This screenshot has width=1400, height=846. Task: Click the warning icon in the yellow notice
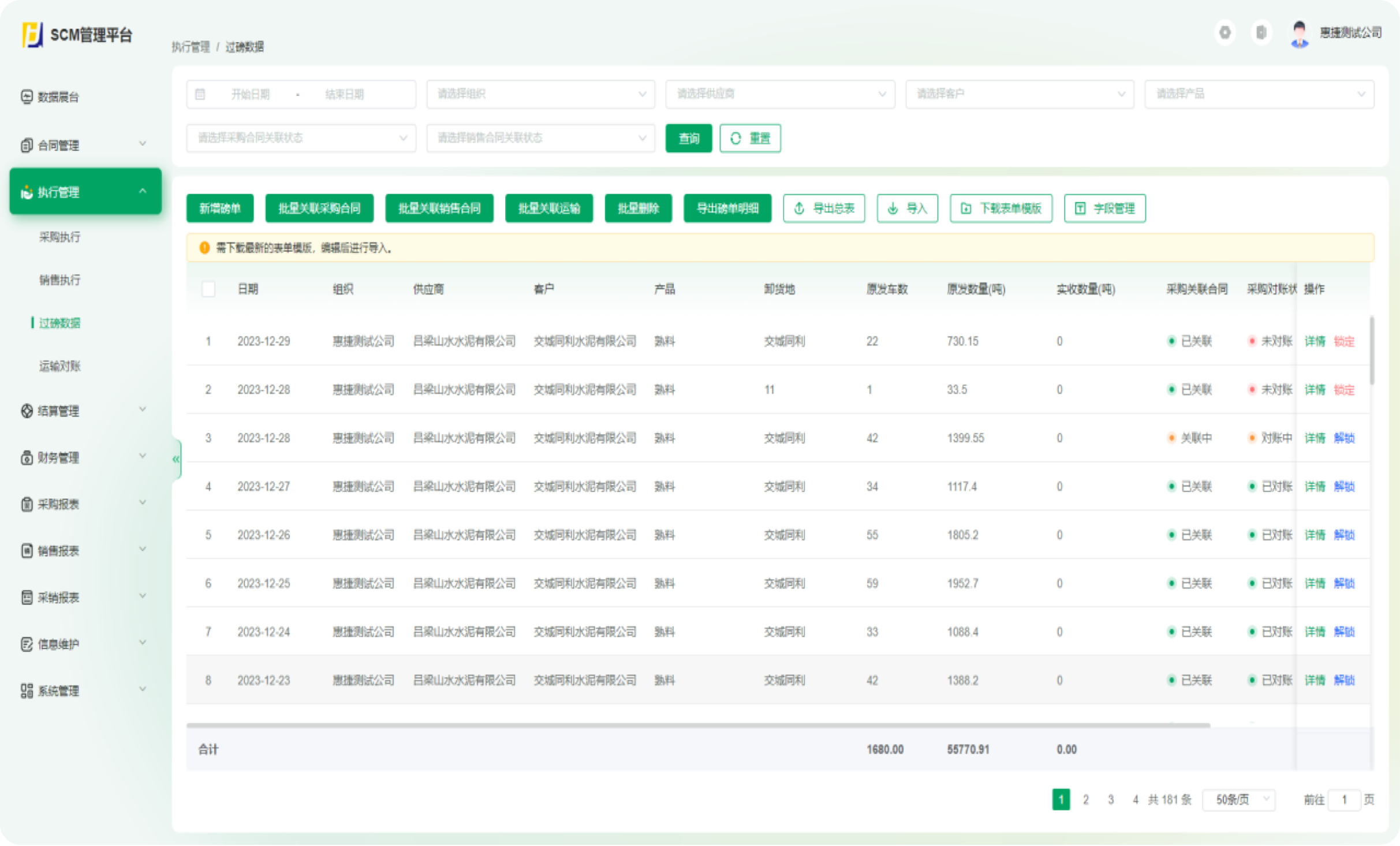[204, 248]
